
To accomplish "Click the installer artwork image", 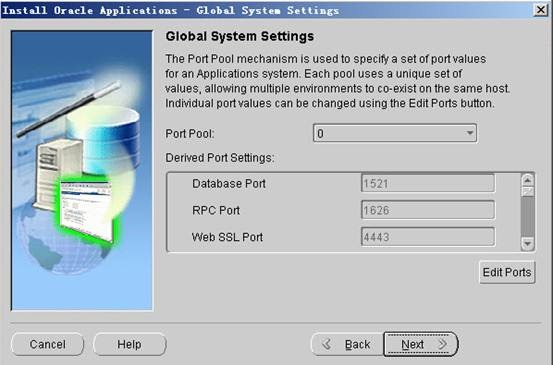I will (x=82, y=171).
